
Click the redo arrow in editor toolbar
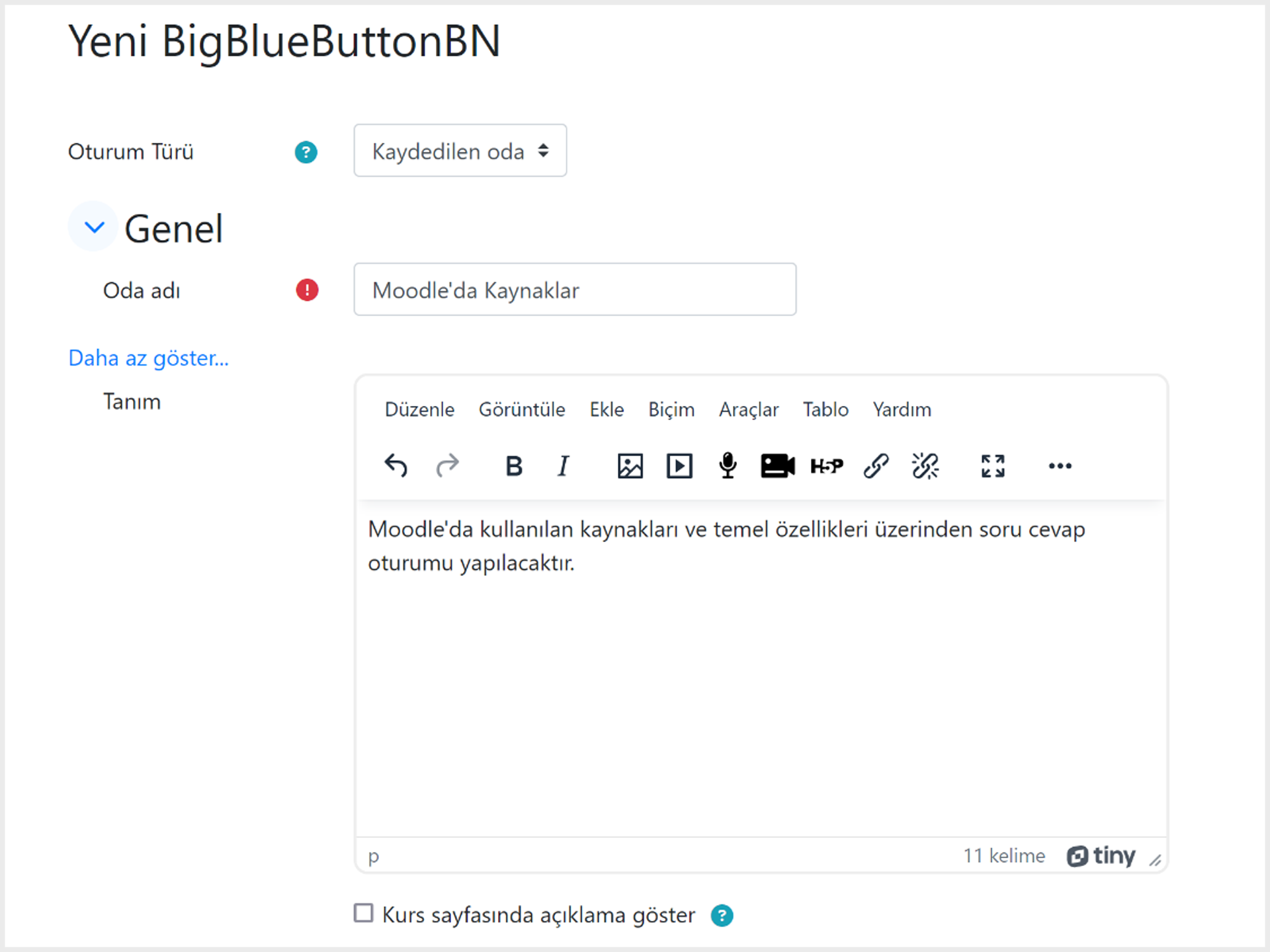(x=448, y=466)
